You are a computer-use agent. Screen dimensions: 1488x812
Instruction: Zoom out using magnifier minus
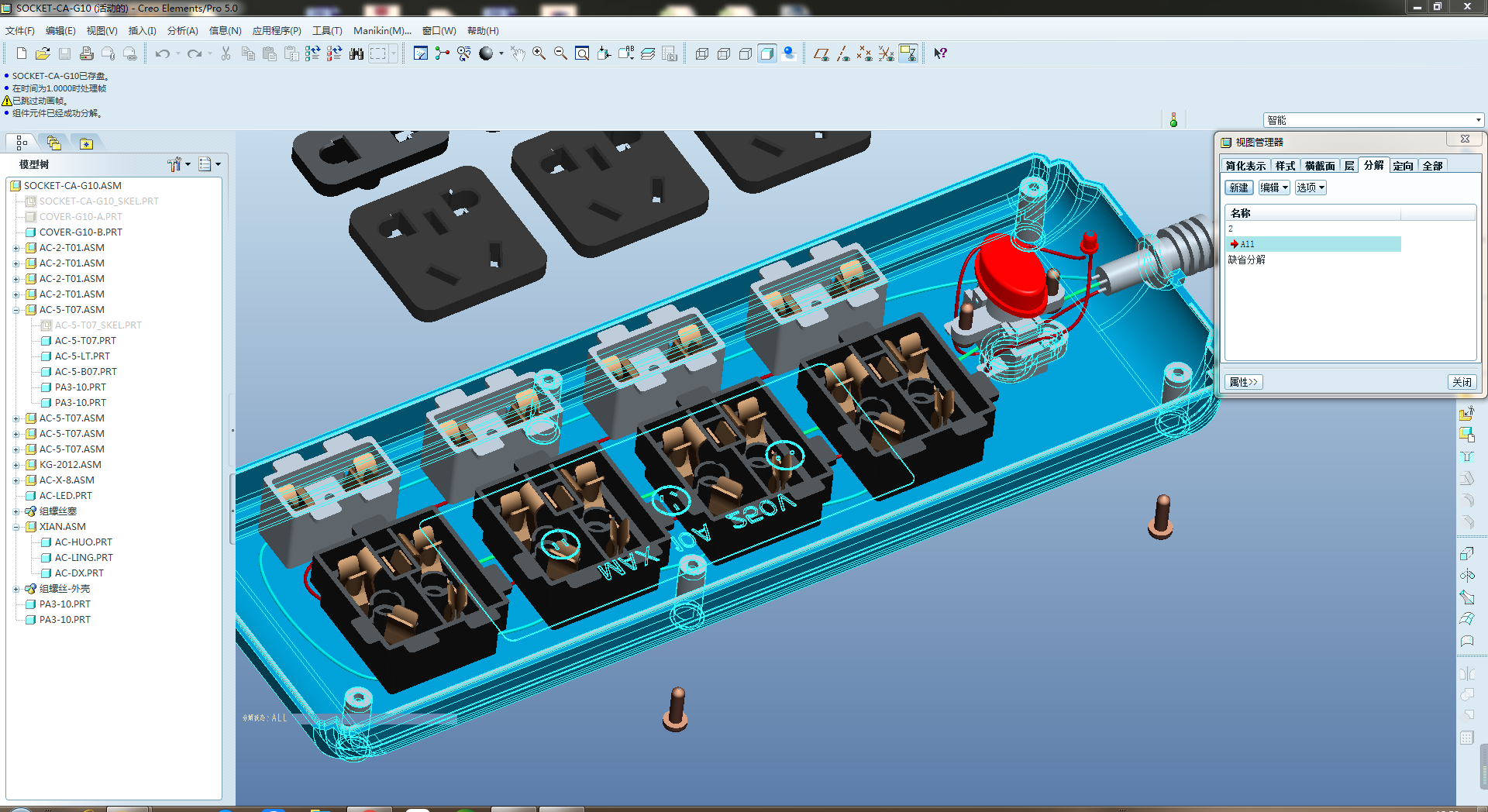point(560,53)
